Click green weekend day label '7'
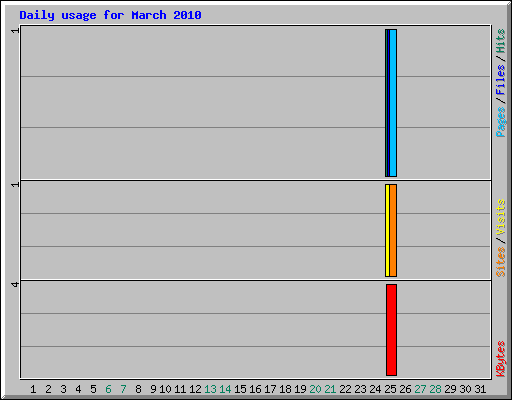Viewport: 512px width, 400px height. click(123, 389)
